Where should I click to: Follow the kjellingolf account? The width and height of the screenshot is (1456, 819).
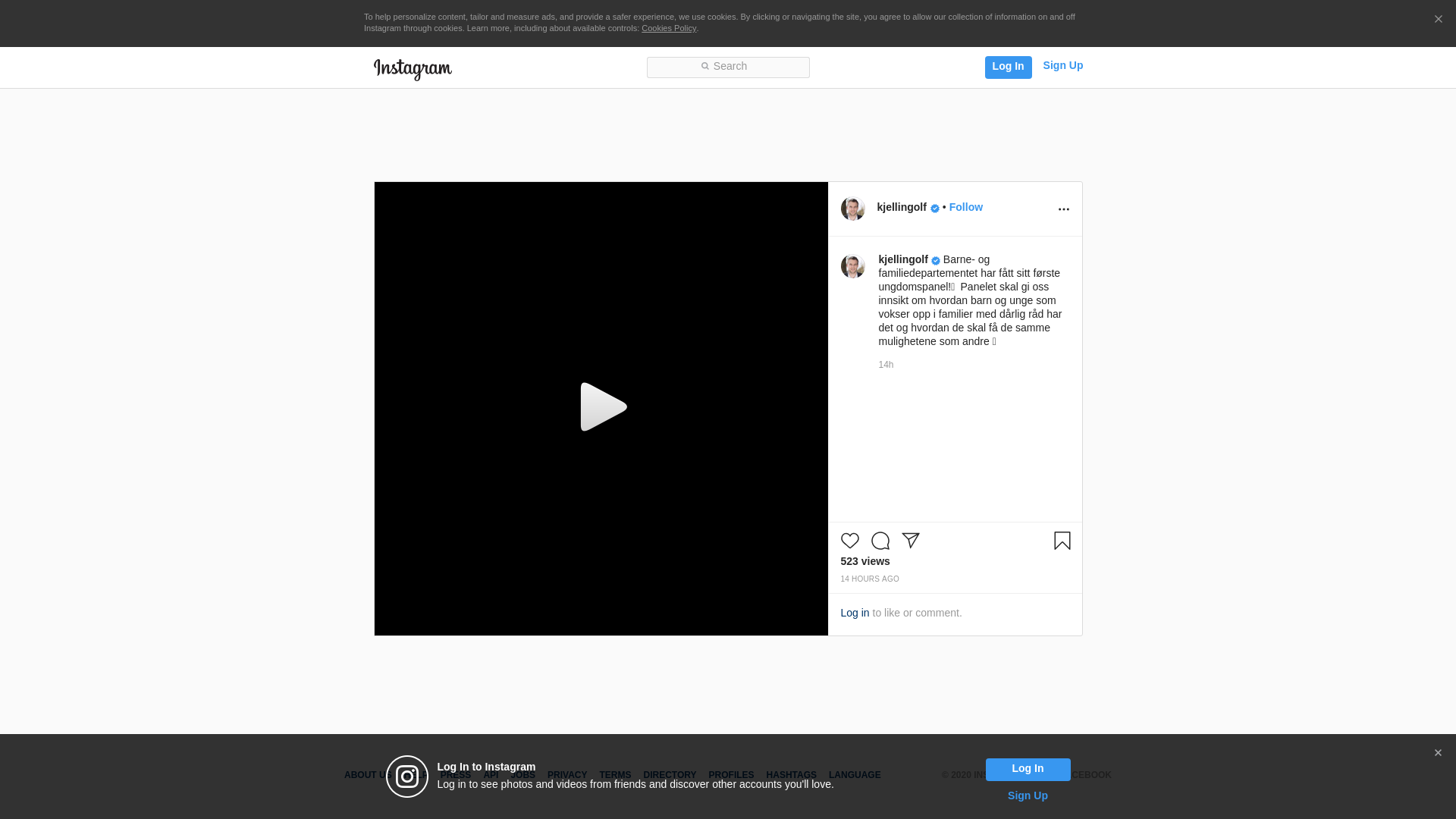(965, 207)
